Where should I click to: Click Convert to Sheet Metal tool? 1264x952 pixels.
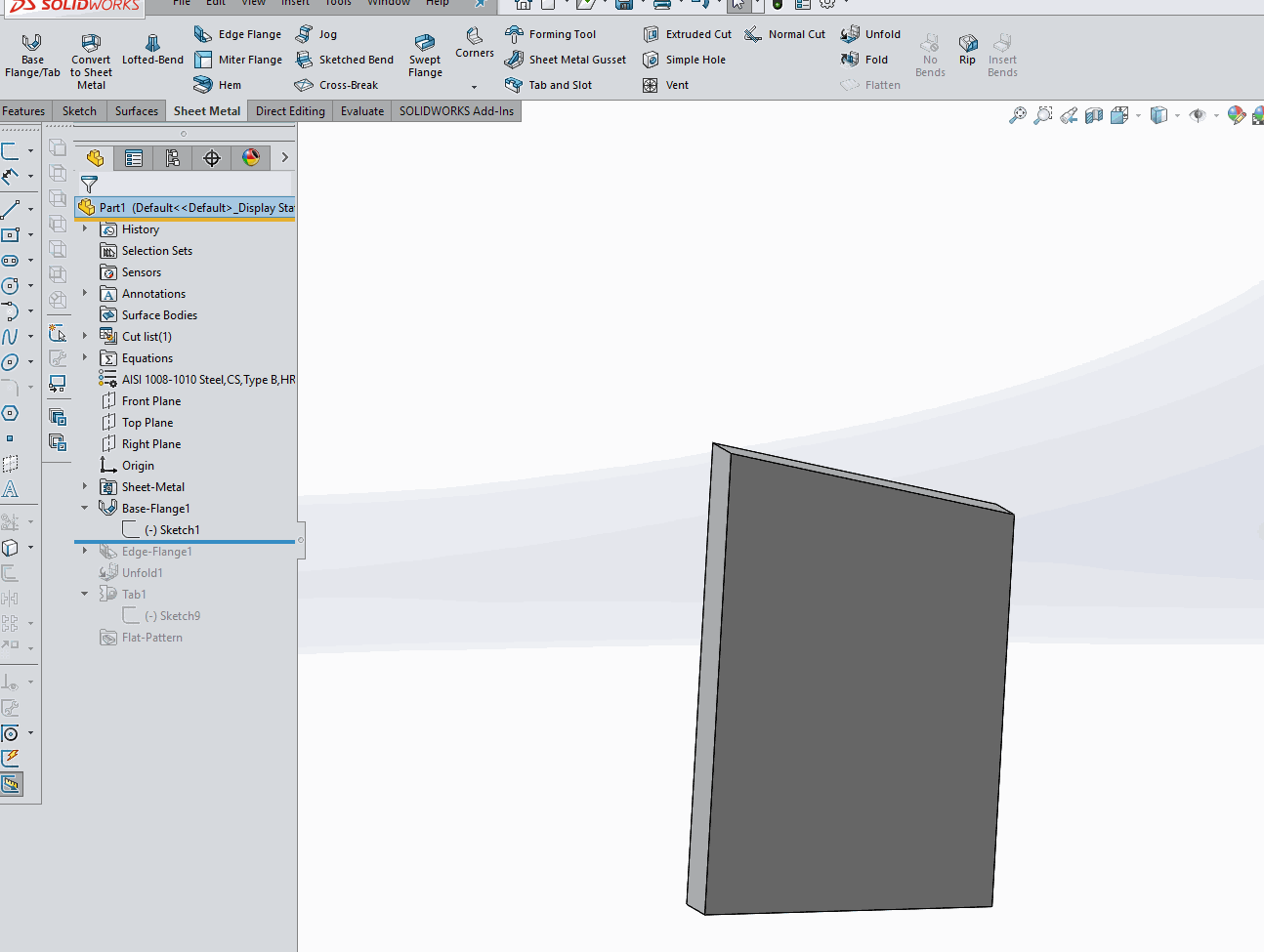click(91, 62)
